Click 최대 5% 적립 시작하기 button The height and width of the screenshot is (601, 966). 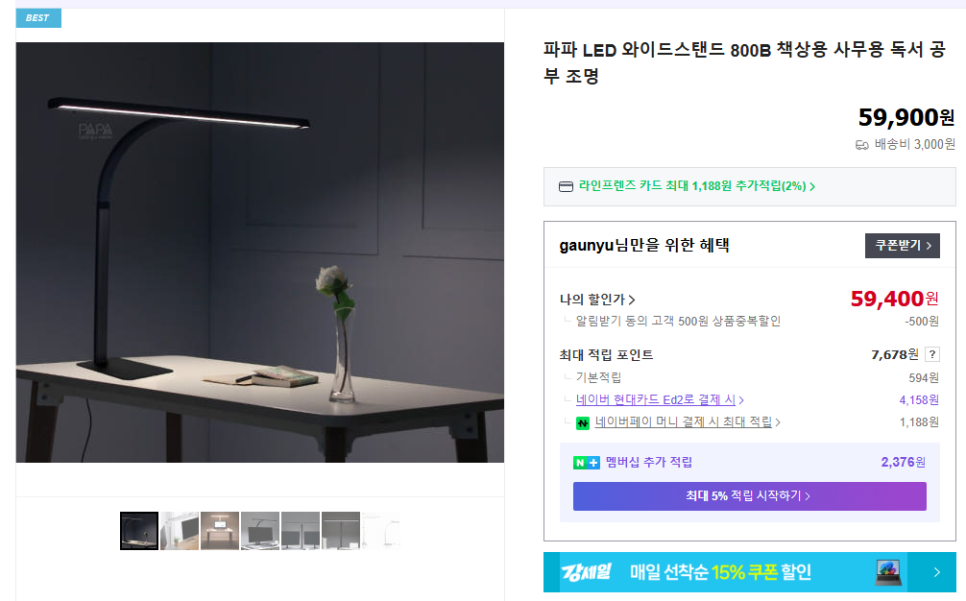pyautogui.click(x=749, y=496)
